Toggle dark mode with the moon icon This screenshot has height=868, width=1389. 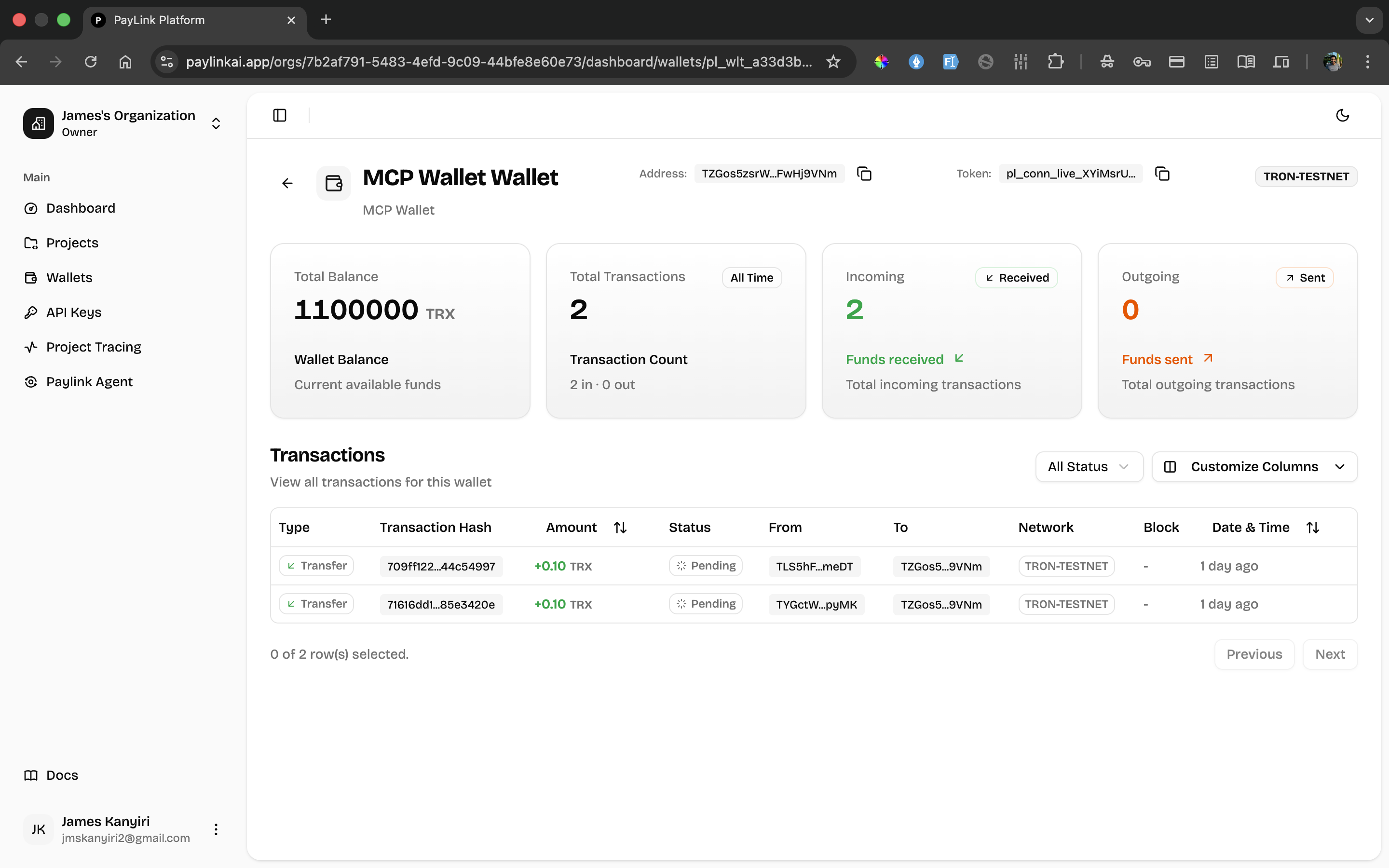[x=1342, y=115]
